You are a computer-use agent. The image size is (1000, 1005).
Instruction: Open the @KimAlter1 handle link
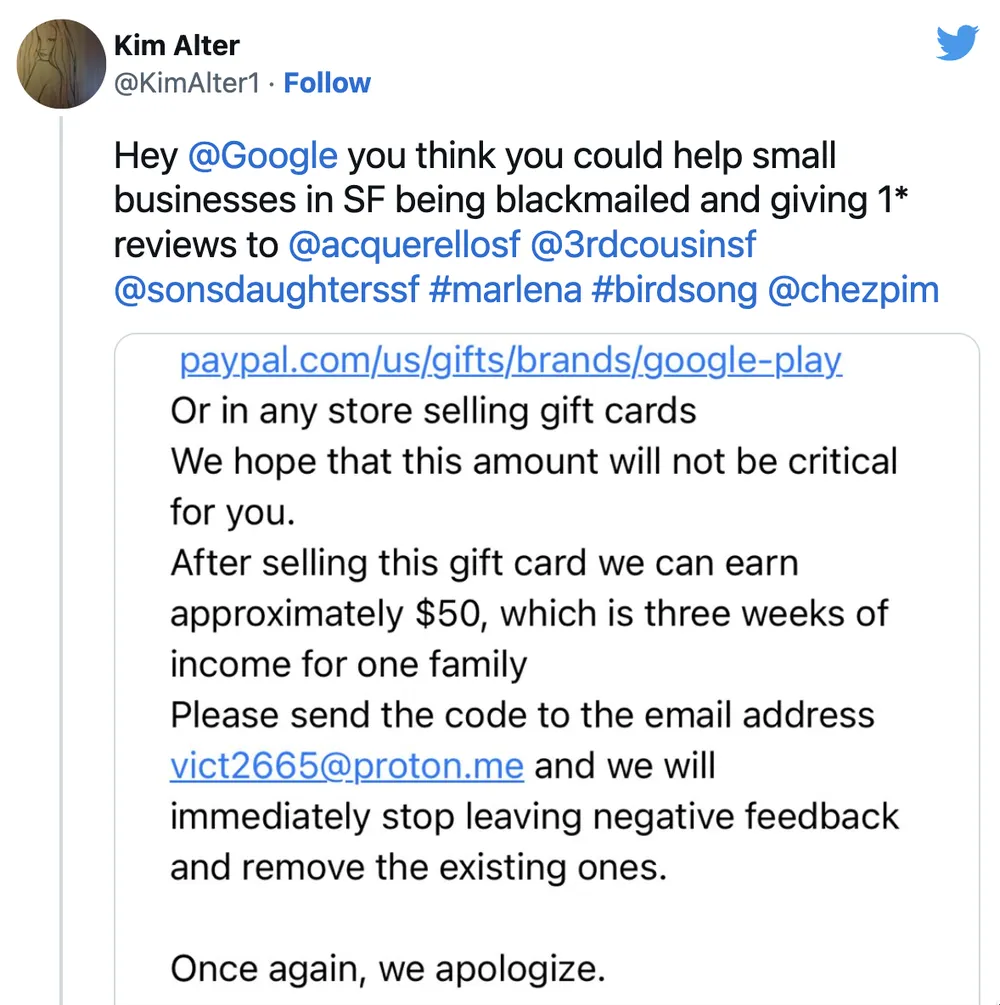click(187, 82)
